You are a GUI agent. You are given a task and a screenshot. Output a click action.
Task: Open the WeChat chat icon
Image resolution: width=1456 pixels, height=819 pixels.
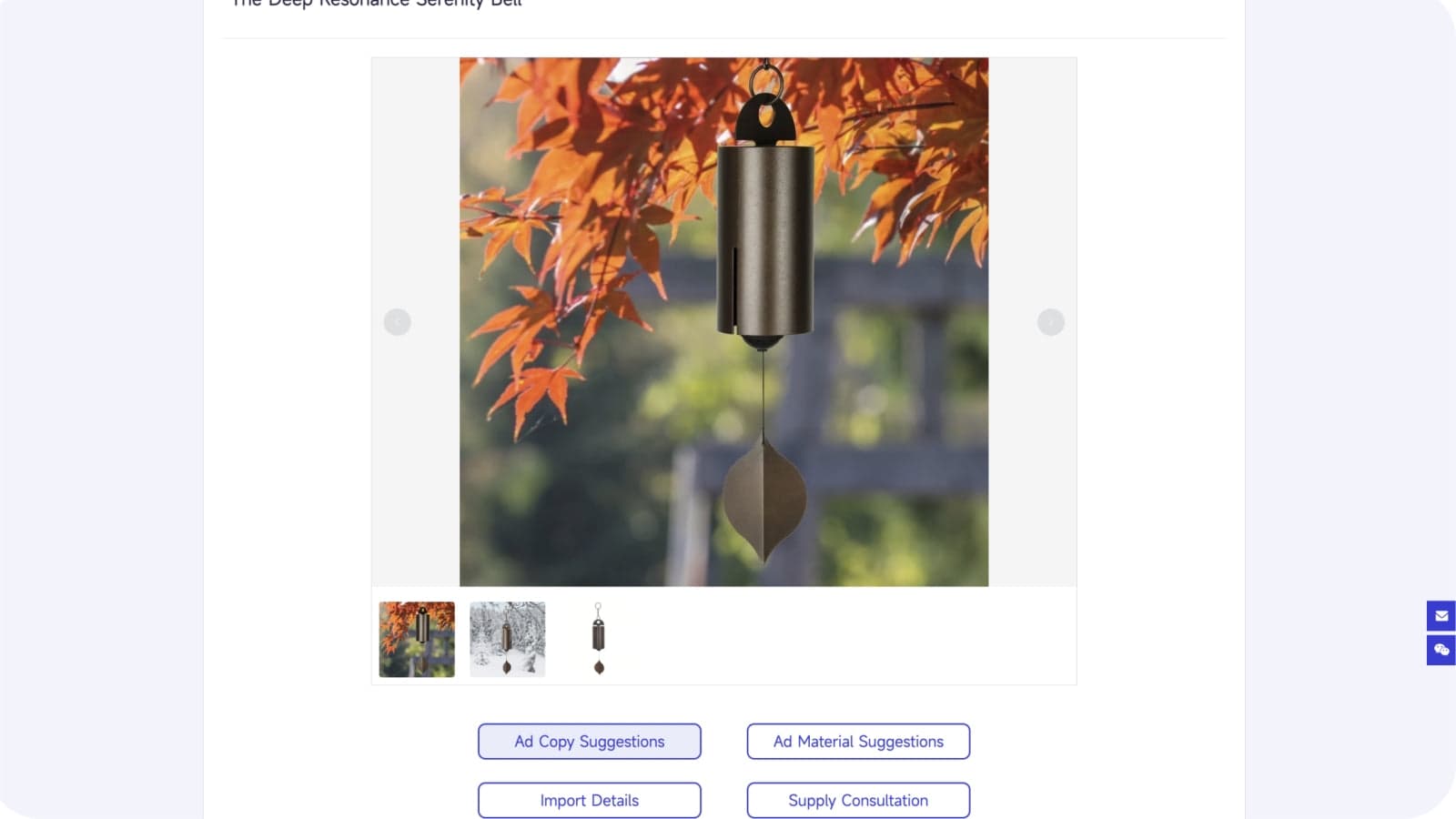click(1441, 650)
